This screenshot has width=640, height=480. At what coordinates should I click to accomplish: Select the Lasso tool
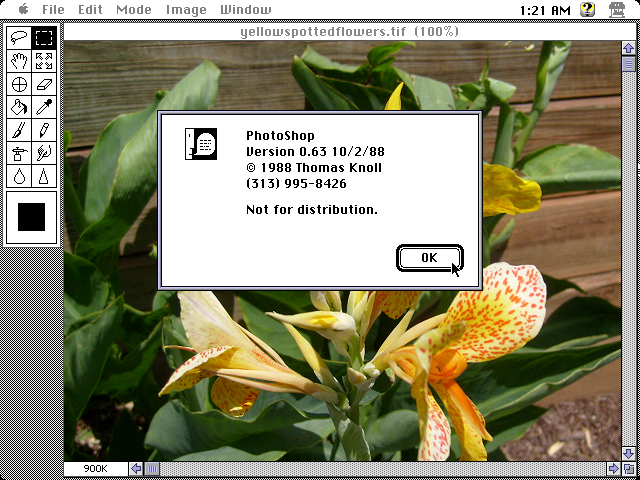[x=19, y=38]
